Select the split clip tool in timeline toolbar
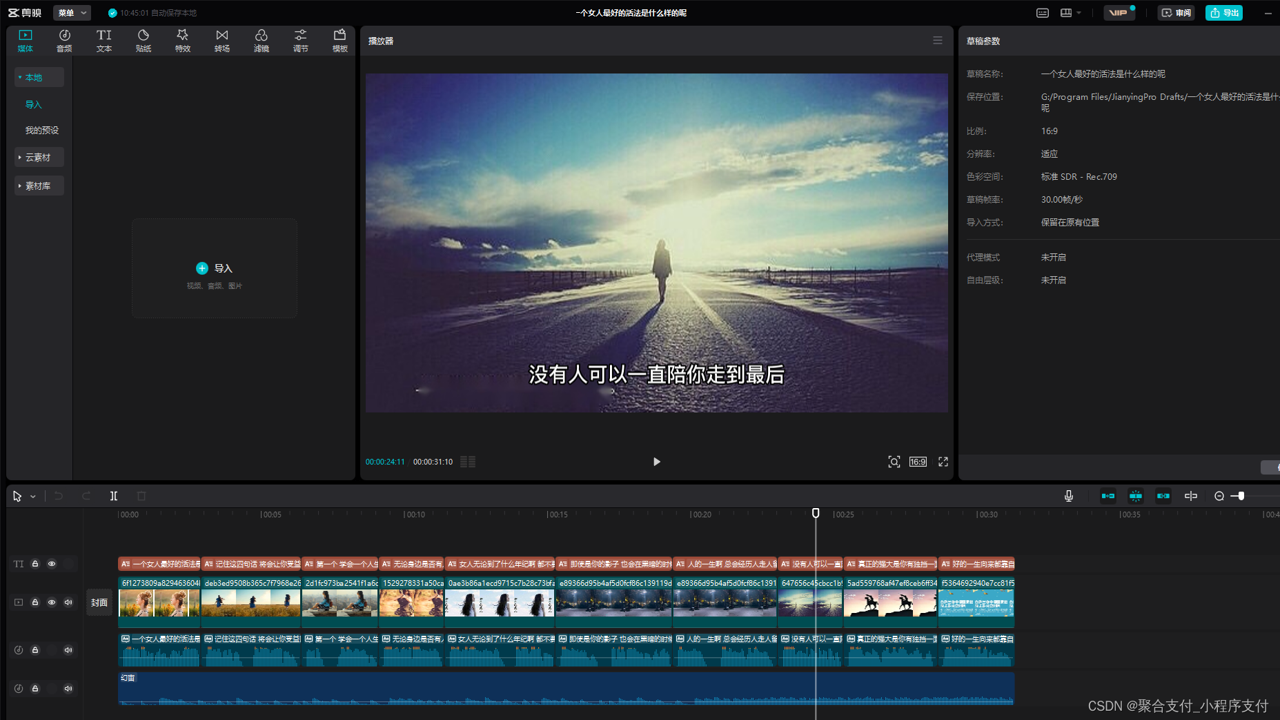This screenshot has height=720, width=1280. tap(114, 496)
